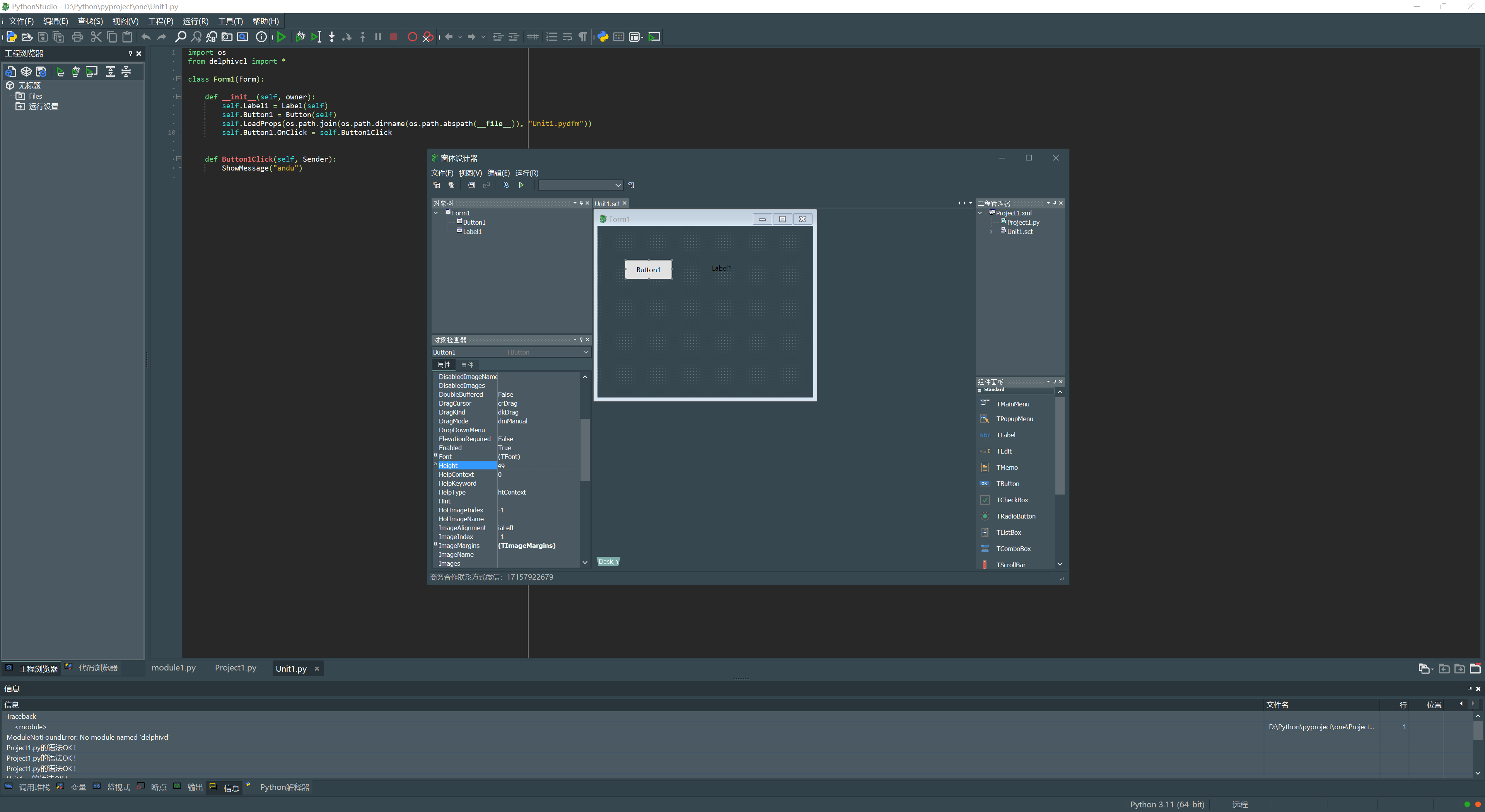The height and width of the screenshot is (812, 1485).
Task: Click the Cut scissors icon
Action: point(96,37)
